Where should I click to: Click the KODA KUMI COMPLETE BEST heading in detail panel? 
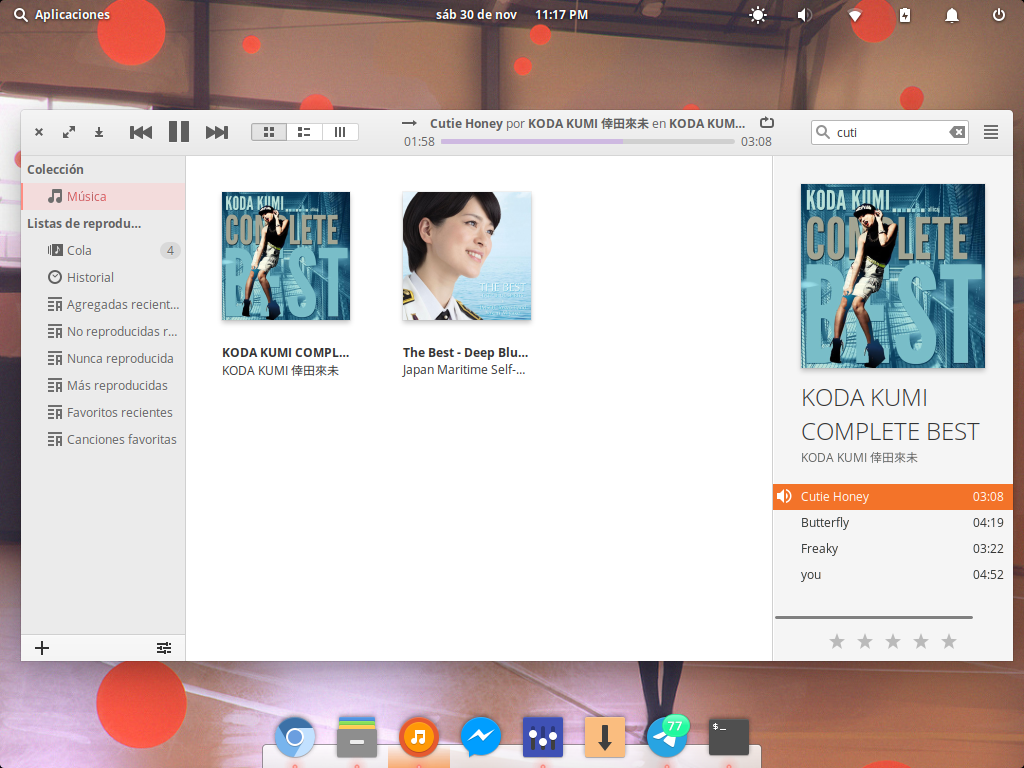[x=890, y=415]
